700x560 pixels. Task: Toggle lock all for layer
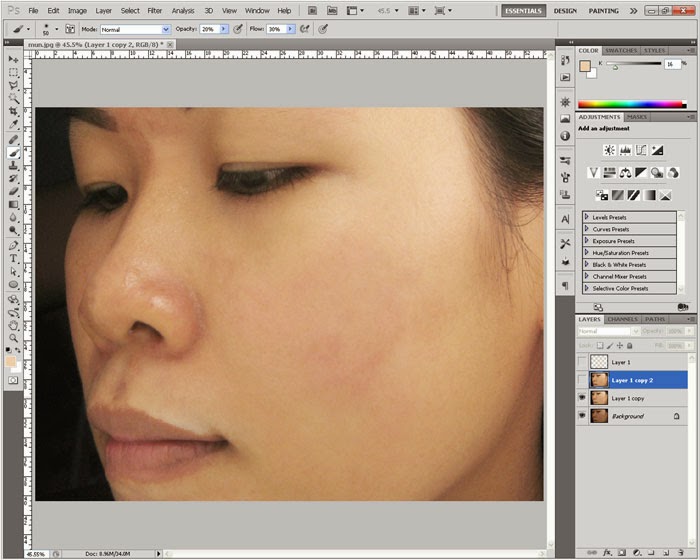point(629,346)
